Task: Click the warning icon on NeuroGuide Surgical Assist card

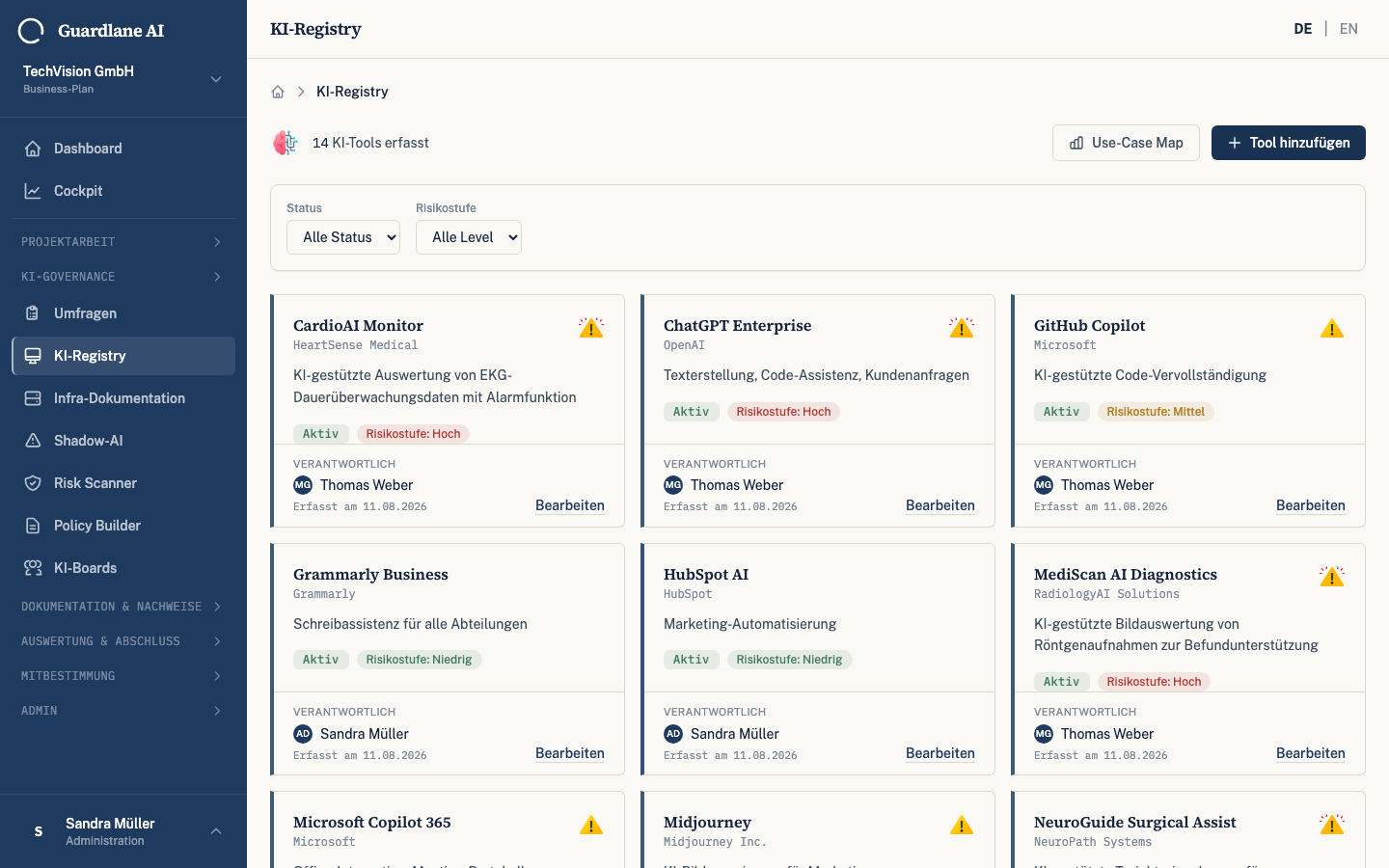Action: [x=1332, y=825]
